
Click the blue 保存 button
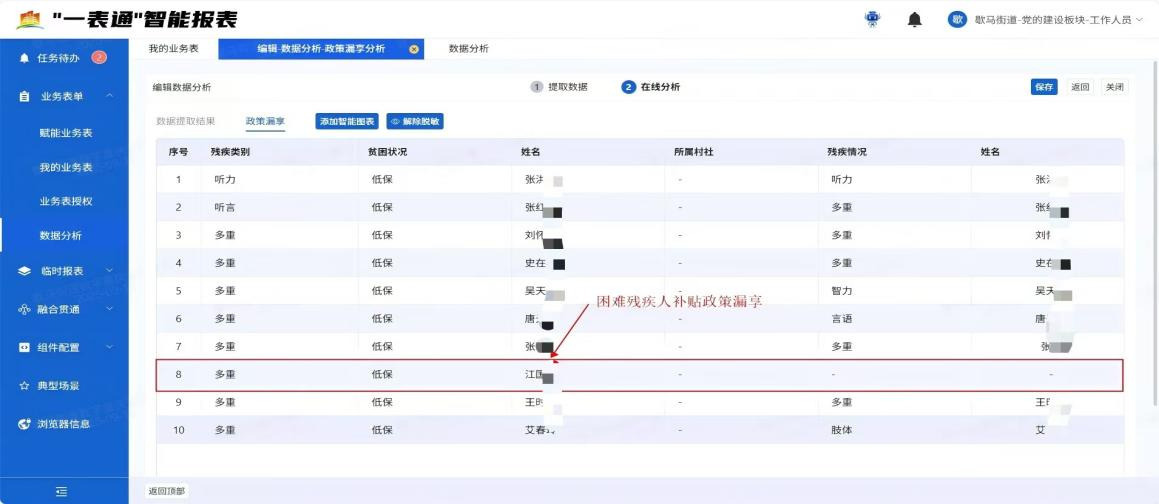click(x=1043, y=87)
